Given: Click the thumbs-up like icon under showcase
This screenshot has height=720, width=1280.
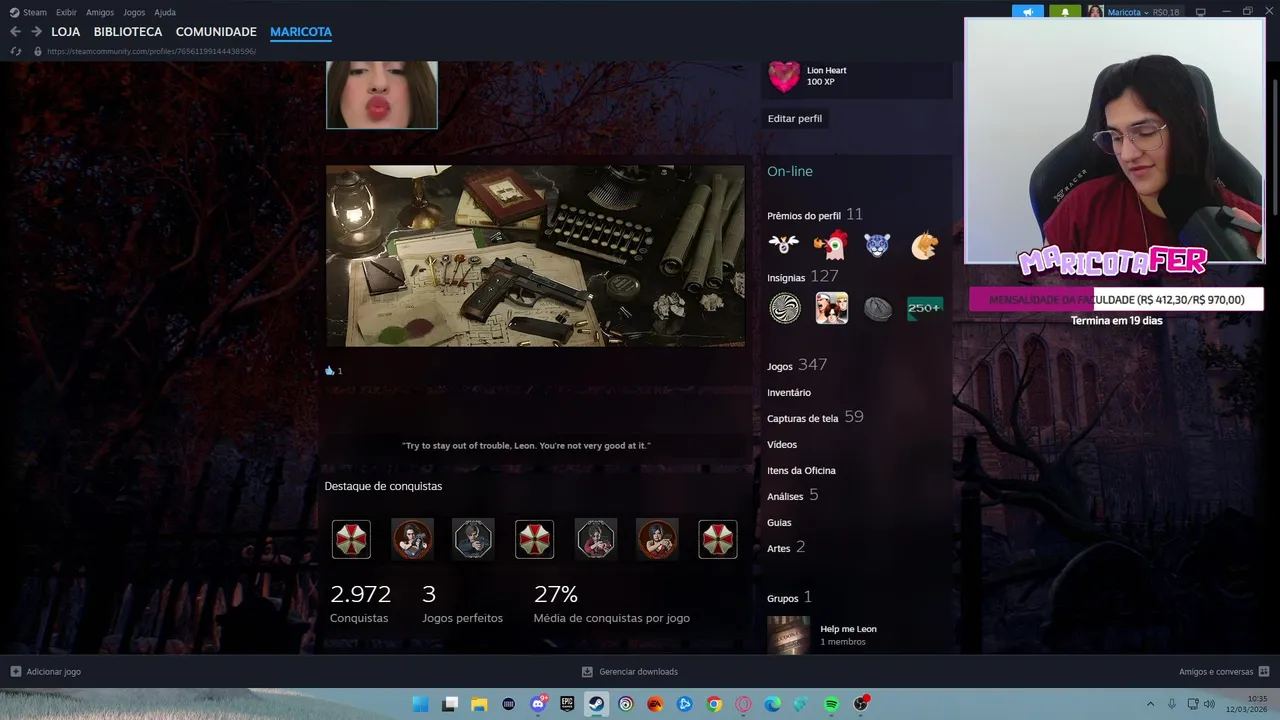Looking at the screenshot, I should click(330, 370).
